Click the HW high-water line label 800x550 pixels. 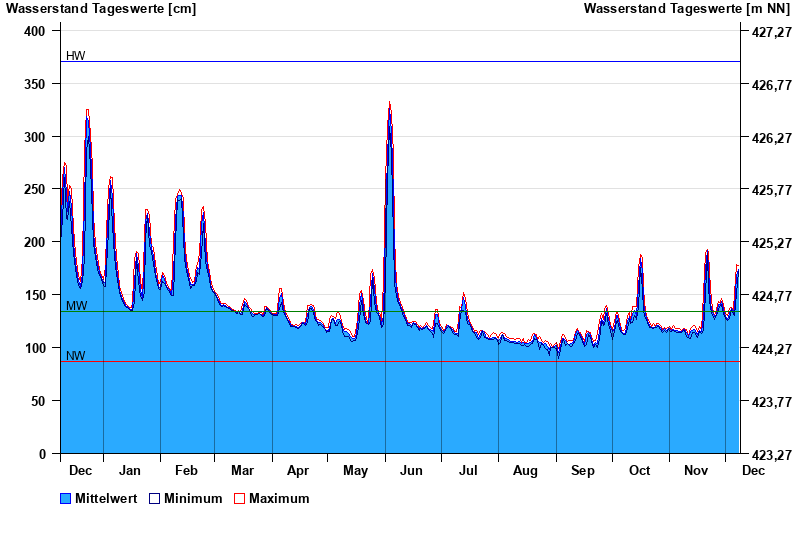click(76, 56)
